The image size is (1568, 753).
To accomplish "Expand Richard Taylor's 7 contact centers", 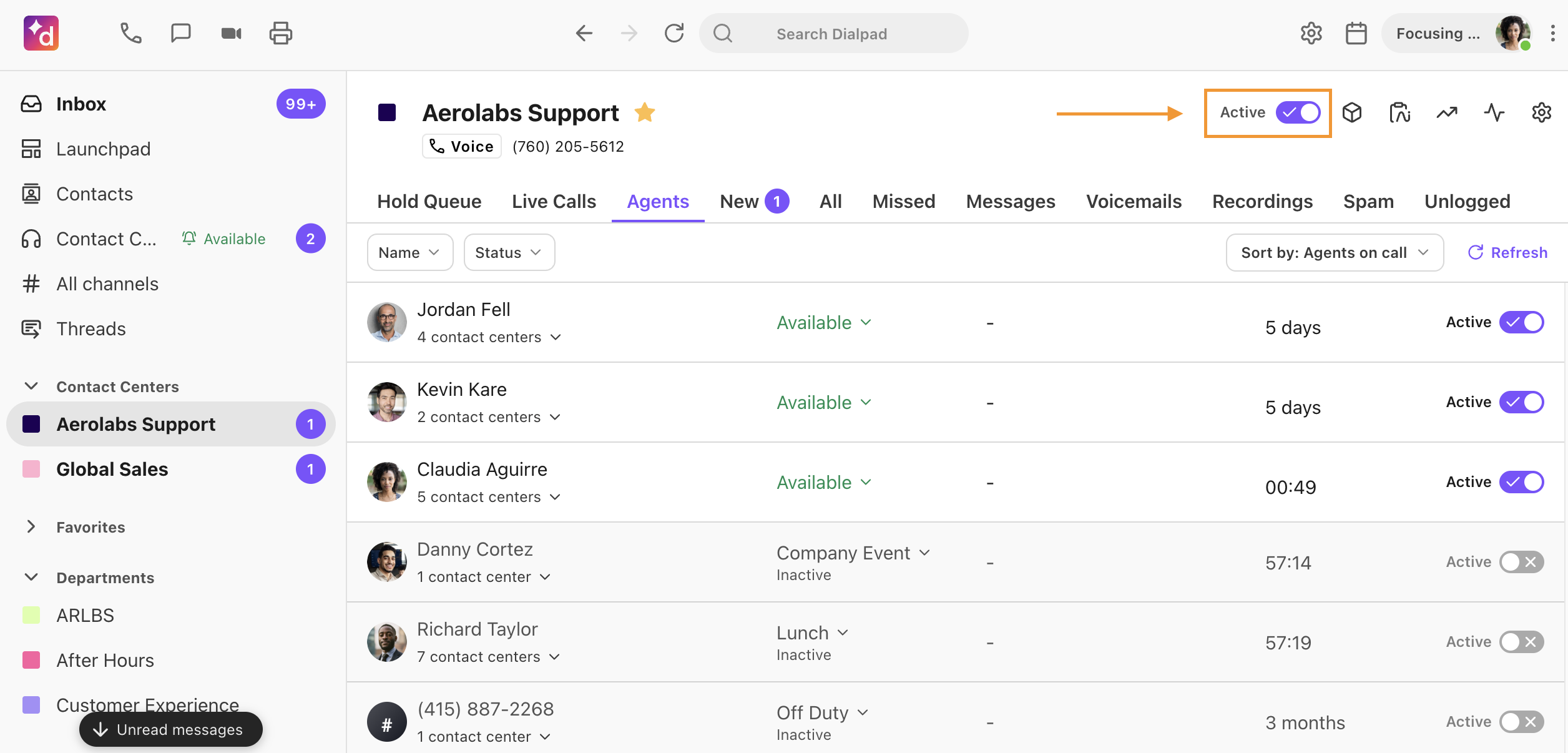I will [489, 657].
